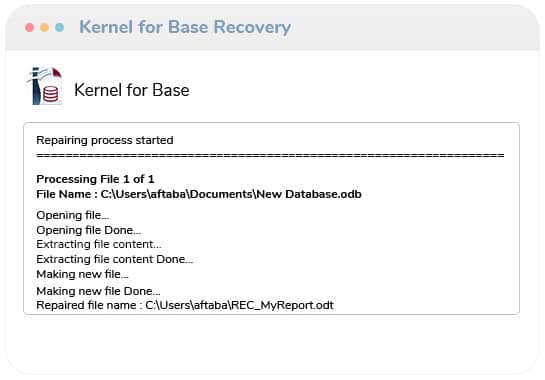Click the REC_MyReport.odt repaired file path
Screen dimensions: 545x380
tap(239, 305)
